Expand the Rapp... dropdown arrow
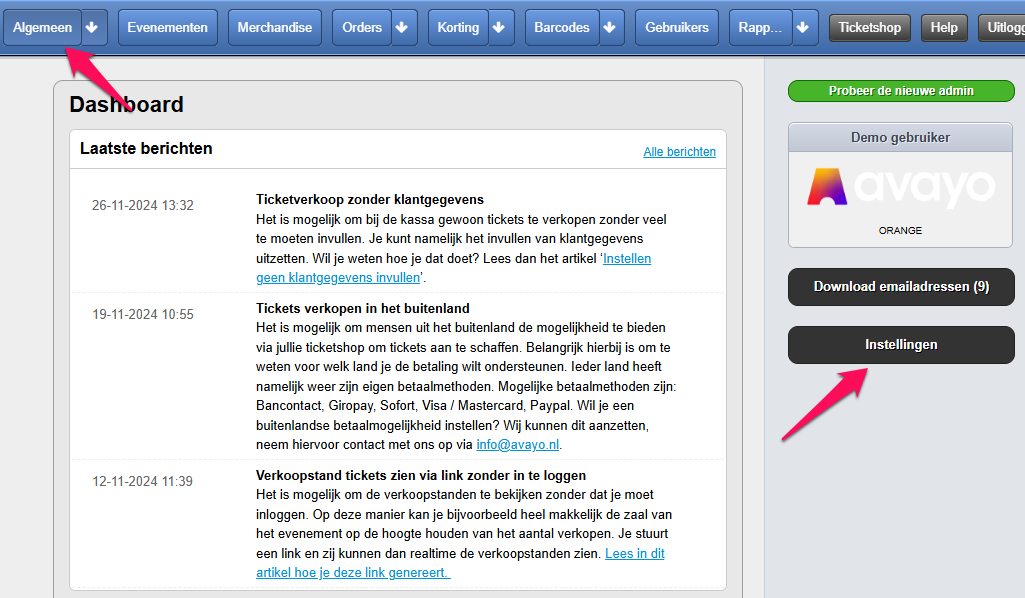The width and height of the screenshot is (1025, 598). [803, 27]
